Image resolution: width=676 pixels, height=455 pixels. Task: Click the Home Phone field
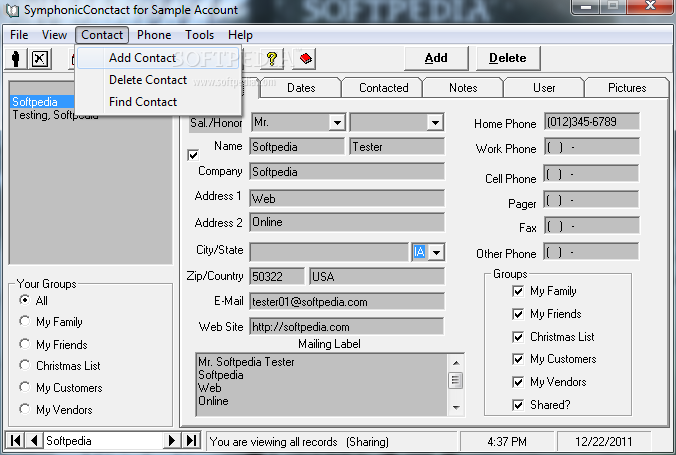592,122
